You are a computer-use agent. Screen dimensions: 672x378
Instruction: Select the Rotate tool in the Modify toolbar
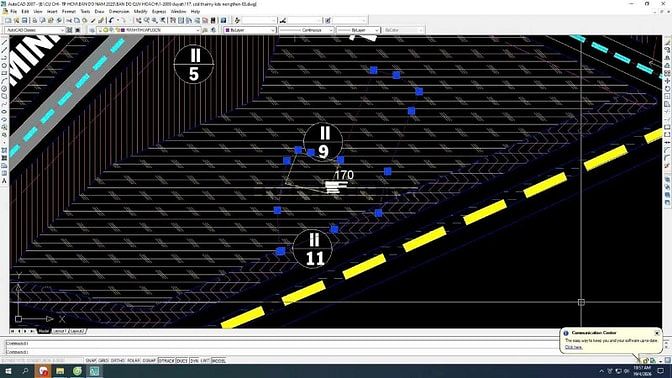(x=667, y=89)
